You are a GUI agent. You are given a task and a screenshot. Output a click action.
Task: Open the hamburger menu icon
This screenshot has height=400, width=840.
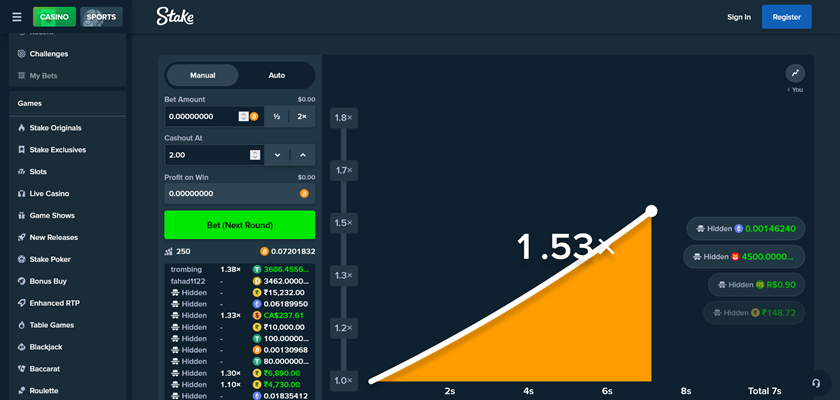click(16, 17)
